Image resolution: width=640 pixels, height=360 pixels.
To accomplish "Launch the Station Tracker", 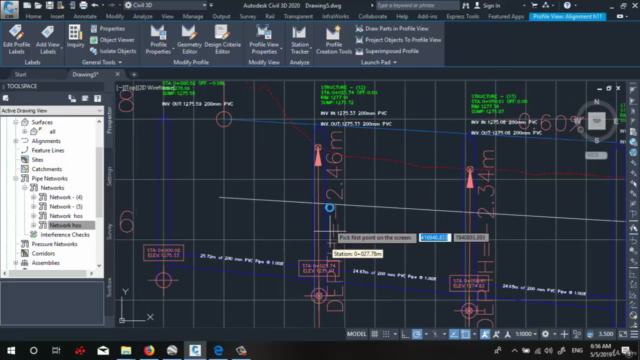I will [300, 40].
